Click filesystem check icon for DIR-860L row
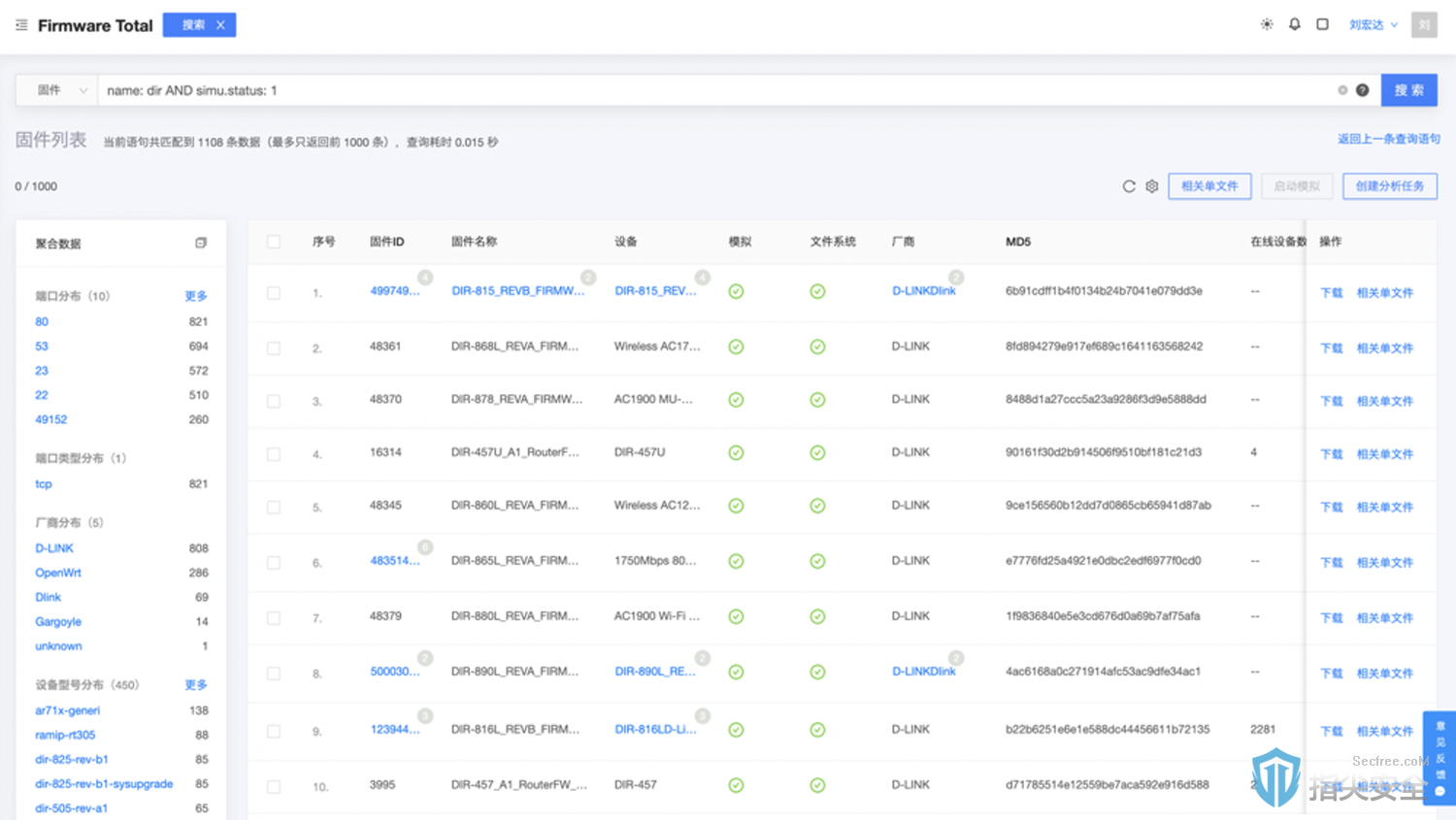The width and height of the screenshot is (1456, 820). tap(818, 506)
